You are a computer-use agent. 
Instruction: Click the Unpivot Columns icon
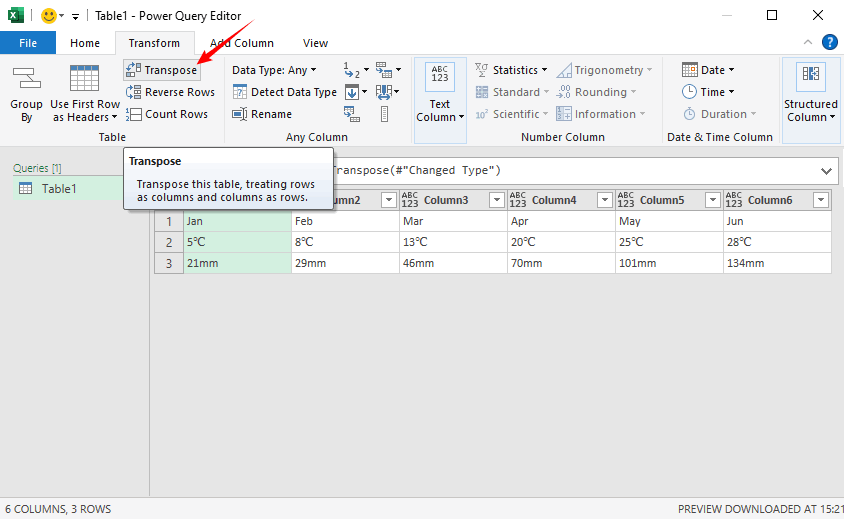coord(384,70)
